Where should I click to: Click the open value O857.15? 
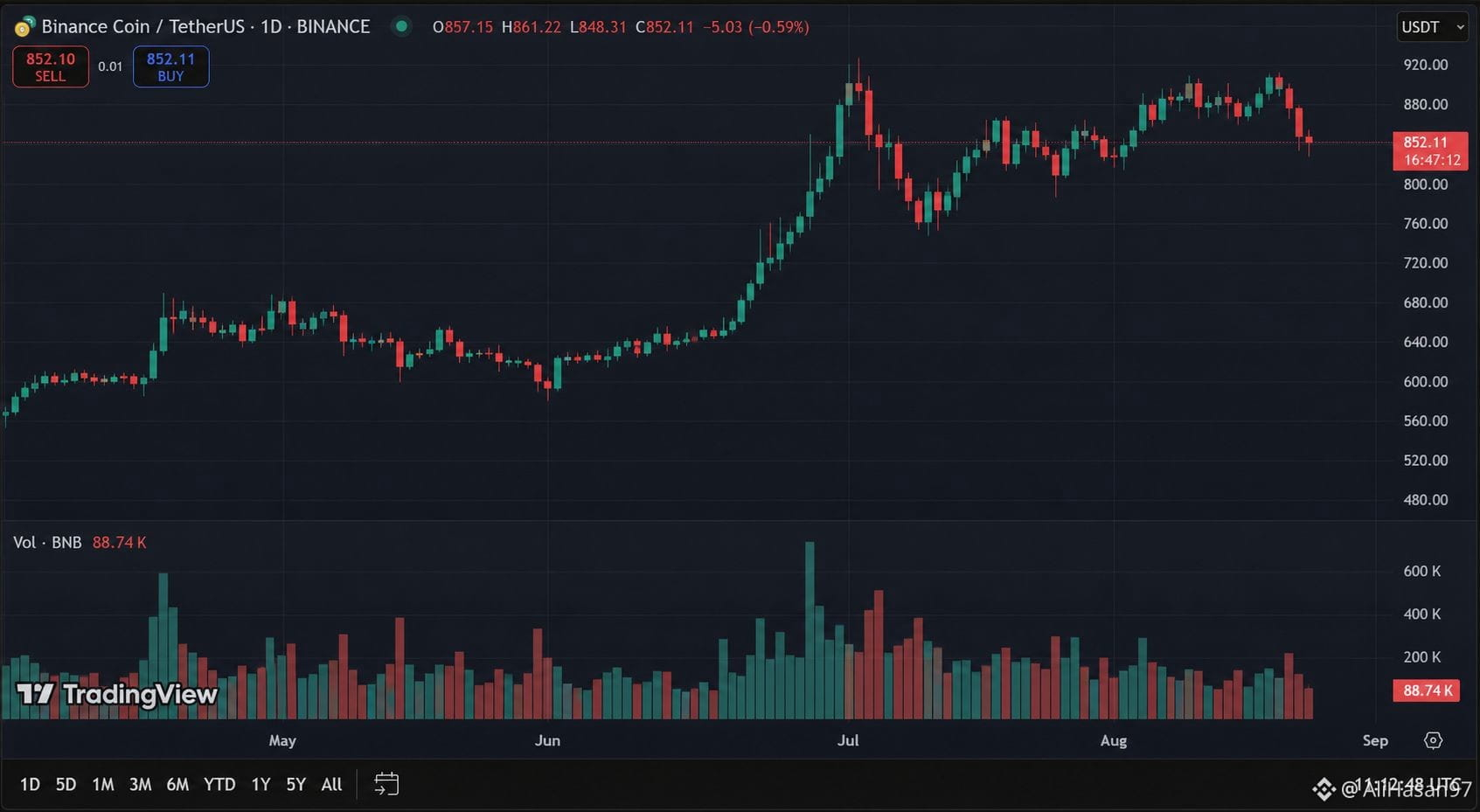coord(462,27)
